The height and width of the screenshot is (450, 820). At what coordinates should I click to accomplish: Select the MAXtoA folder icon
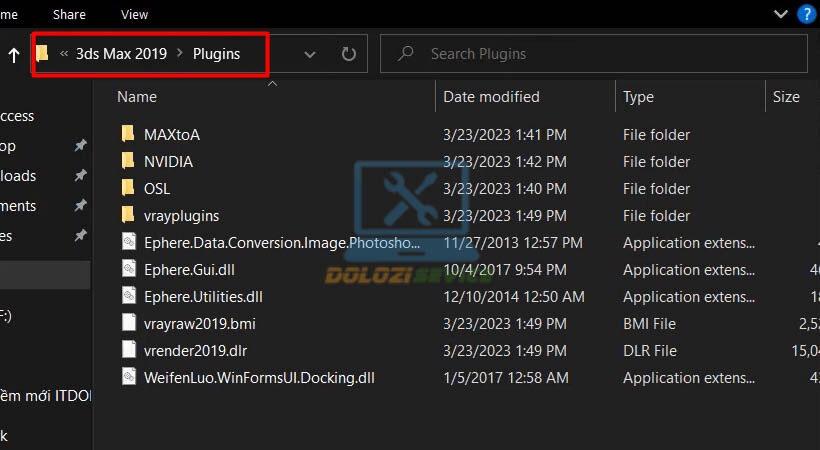click(128, 134)
